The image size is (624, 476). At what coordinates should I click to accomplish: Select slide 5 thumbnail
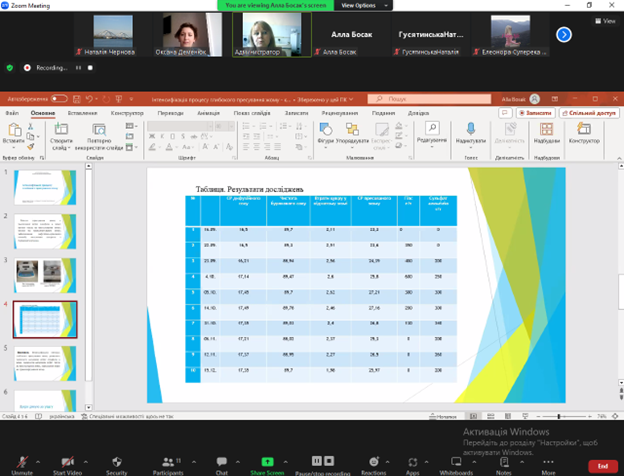click(45, 363)
